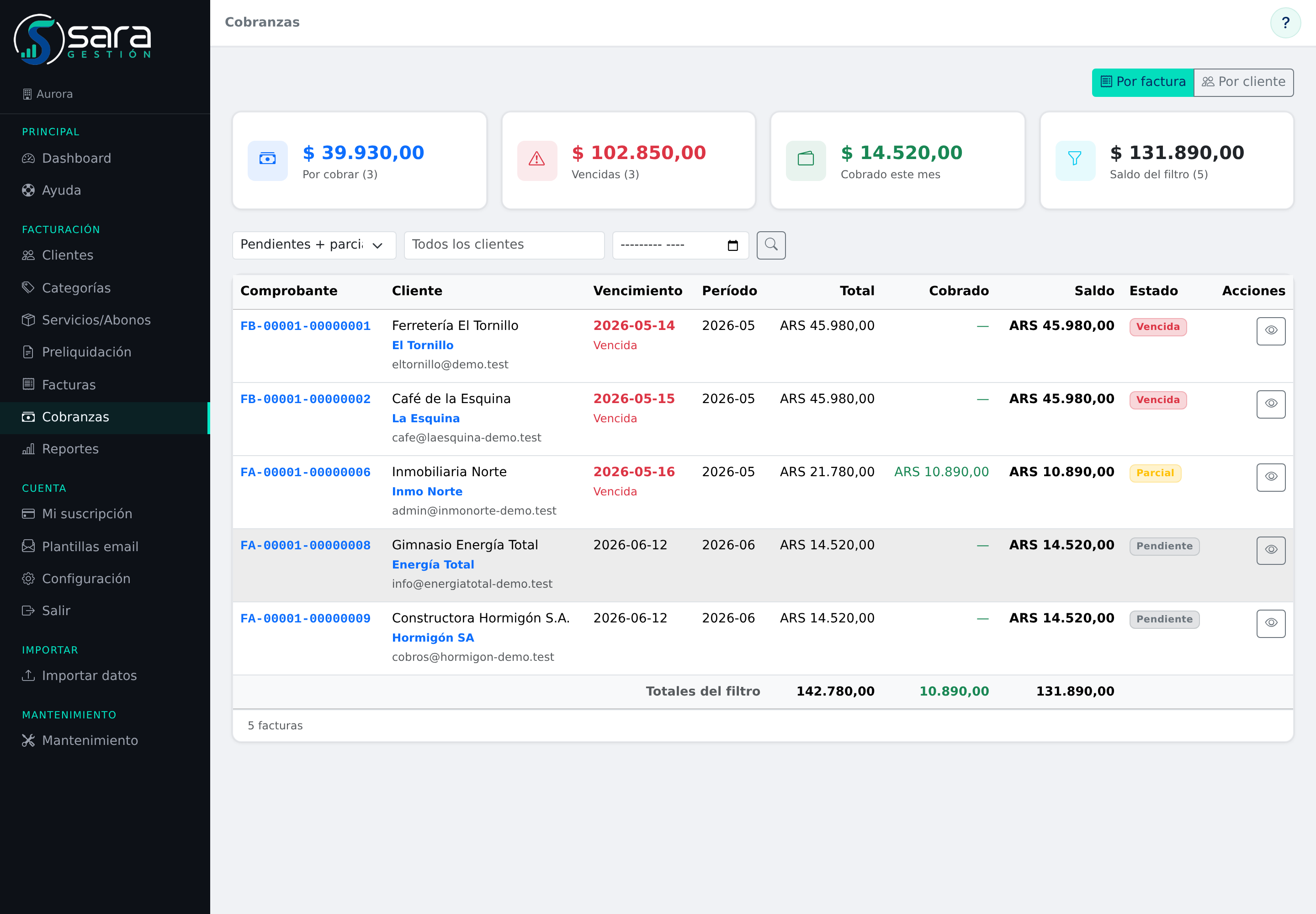
Task: Select the Por factura view toggle
Action: (1142, 82)
